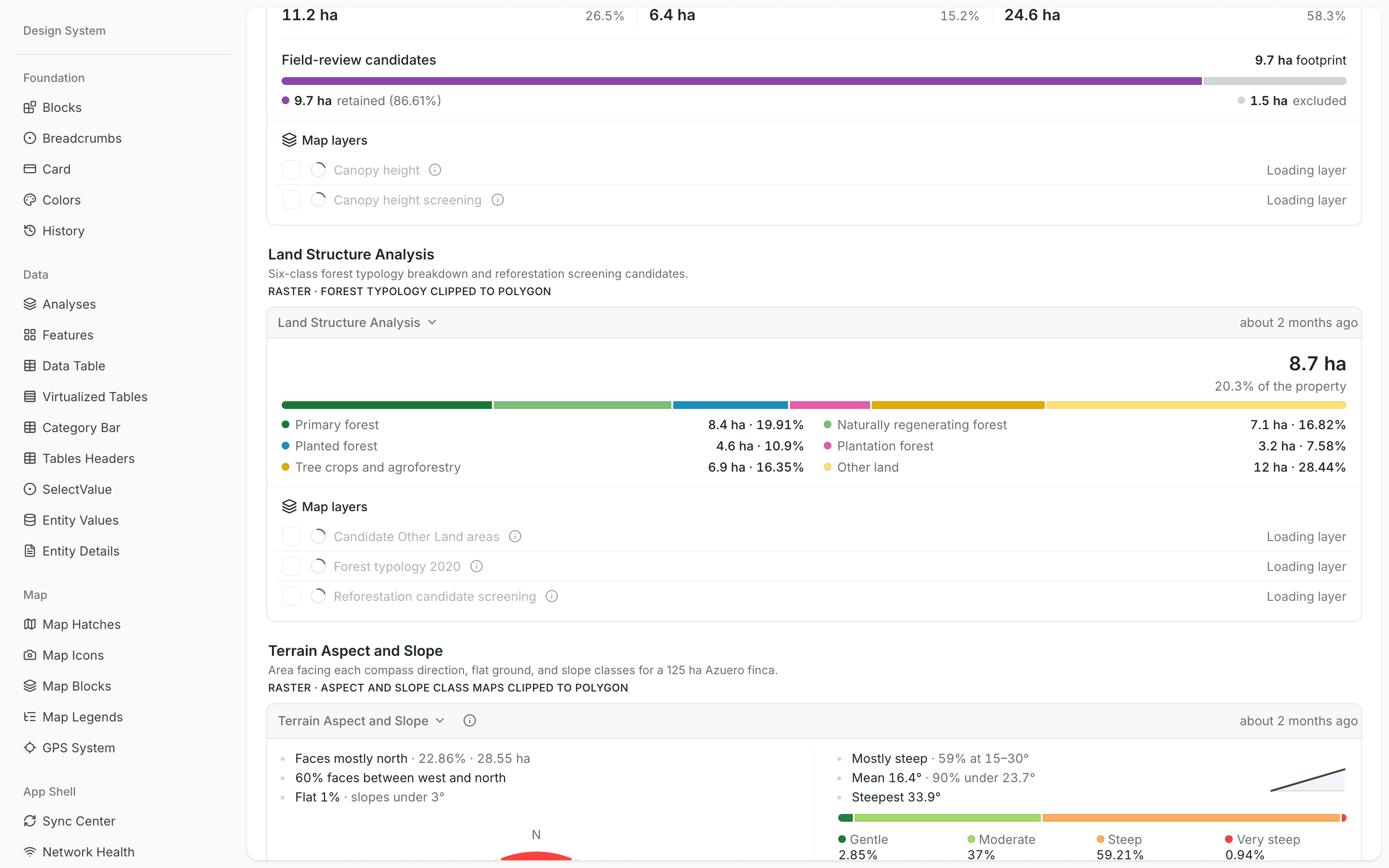Click info icon beside Canopy height screening
The height and width of the screenshot is (868, 1389).
pos(498,200)
